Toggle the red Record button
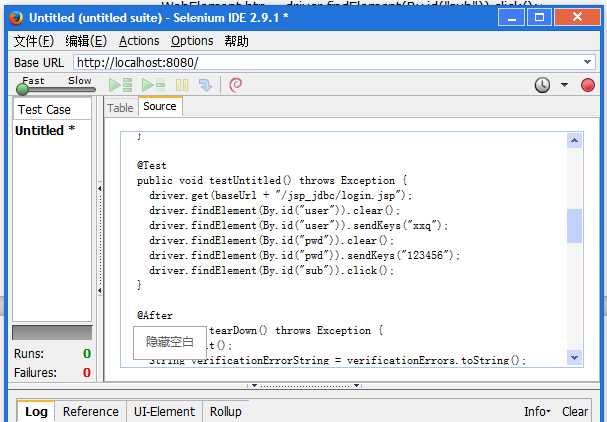607x422 pixels. tap(588, 85)
